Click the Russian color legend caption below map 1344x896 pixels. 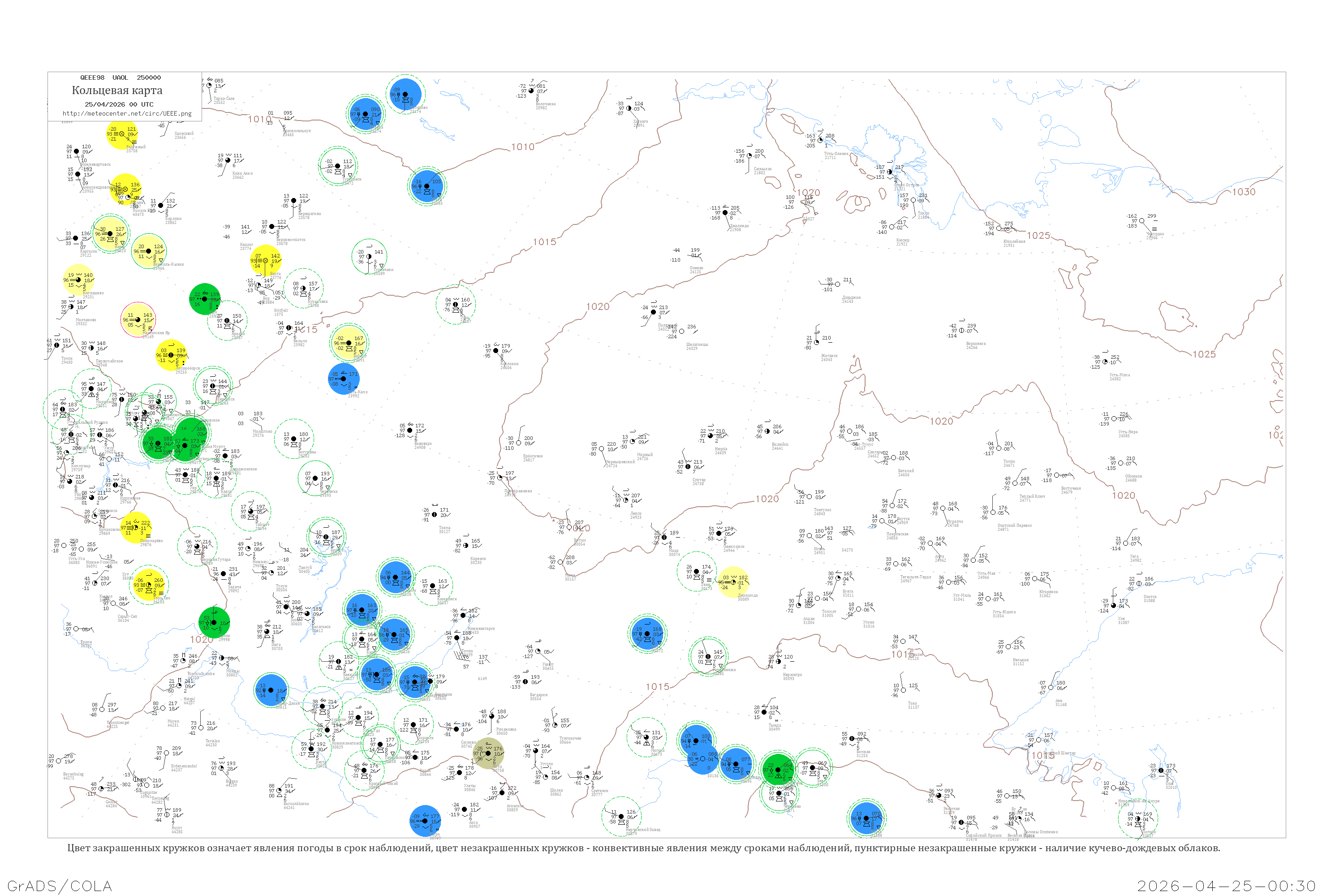[643, 848]
